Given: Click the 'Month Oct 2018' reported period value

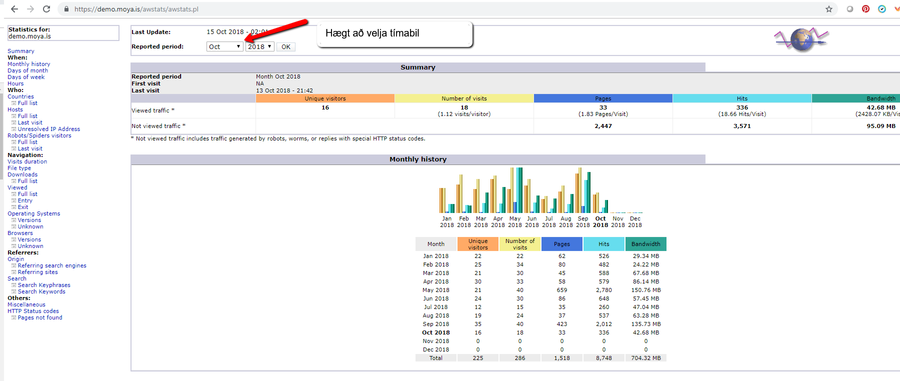Looking at the screenshot, I should tap(278, 76).
